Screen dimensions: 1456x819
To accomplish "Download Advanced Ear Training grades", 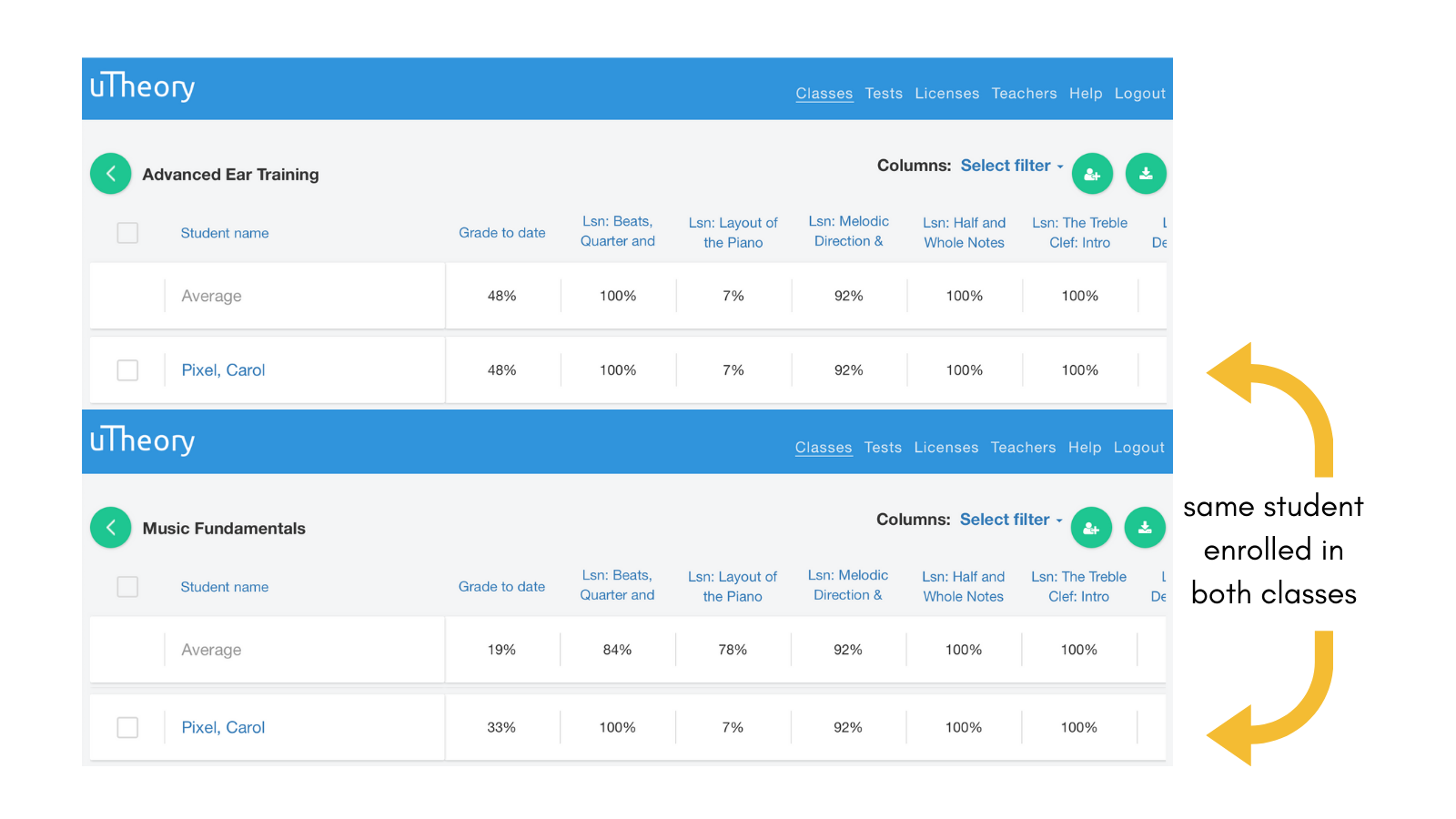I will click(x=1146, y=174).
